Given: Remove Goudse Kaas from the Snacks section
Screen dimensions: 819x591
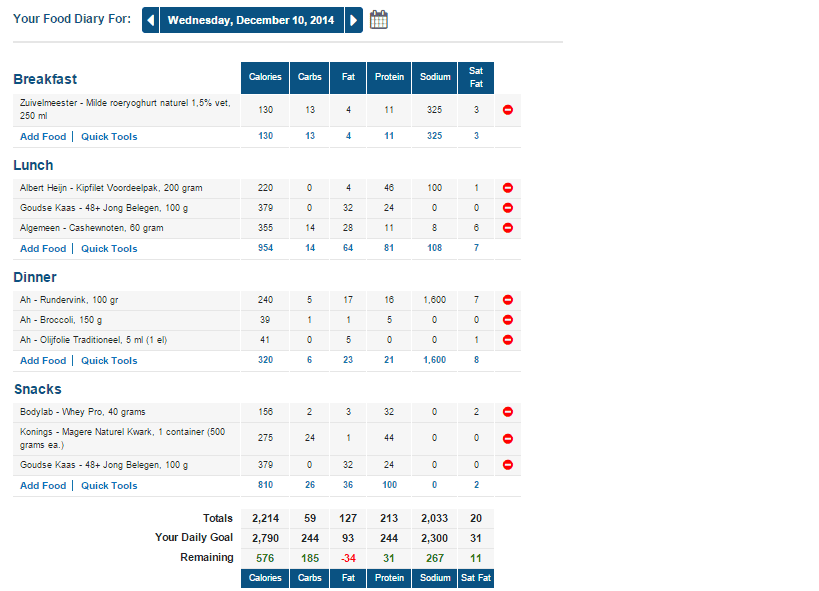Looking at the screenshot, I should pos(508,465).
